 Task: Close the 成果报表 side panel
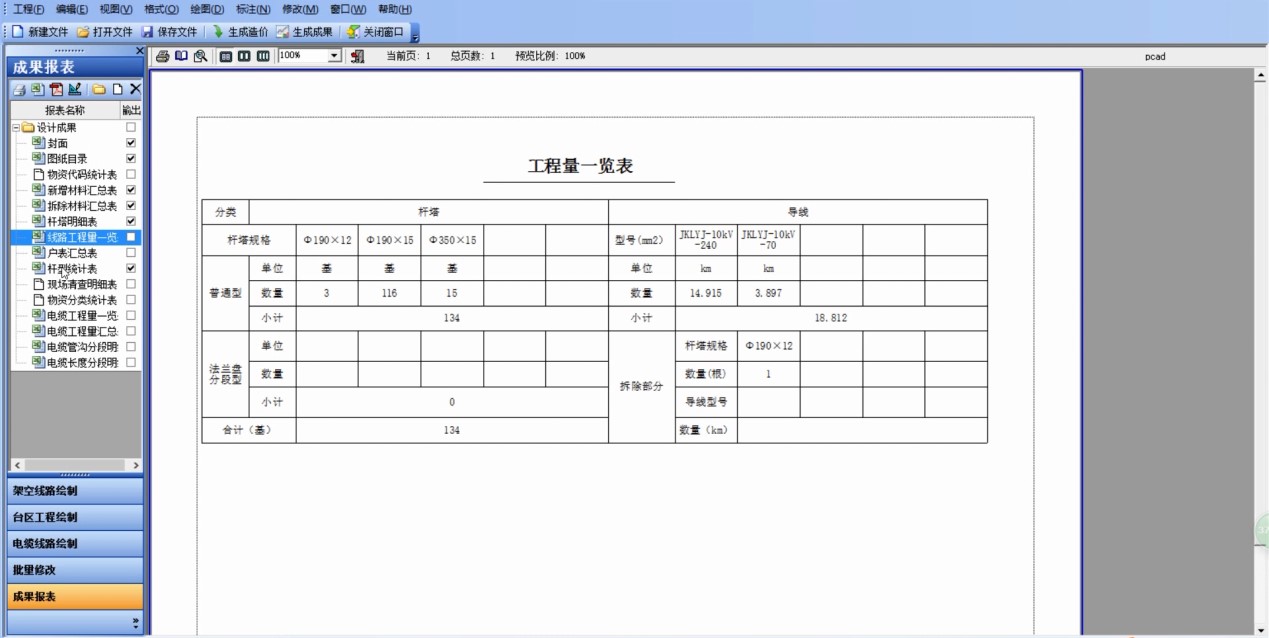point(139,50)
